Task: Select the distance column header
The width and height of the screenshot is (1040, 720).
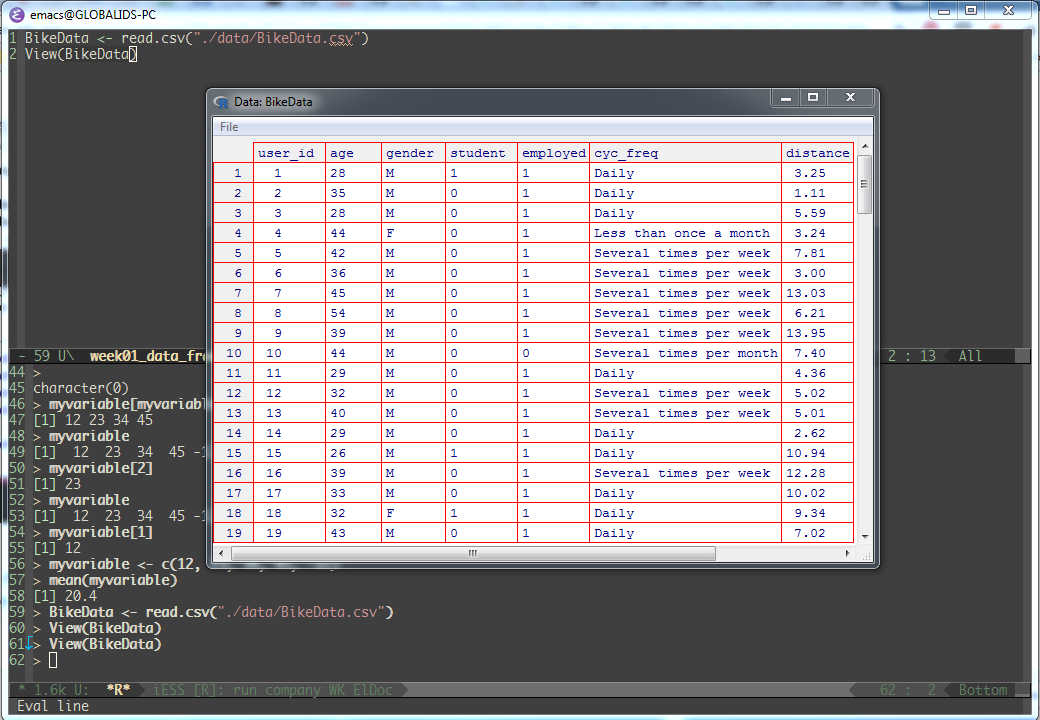Action: [x=818, y=153]
